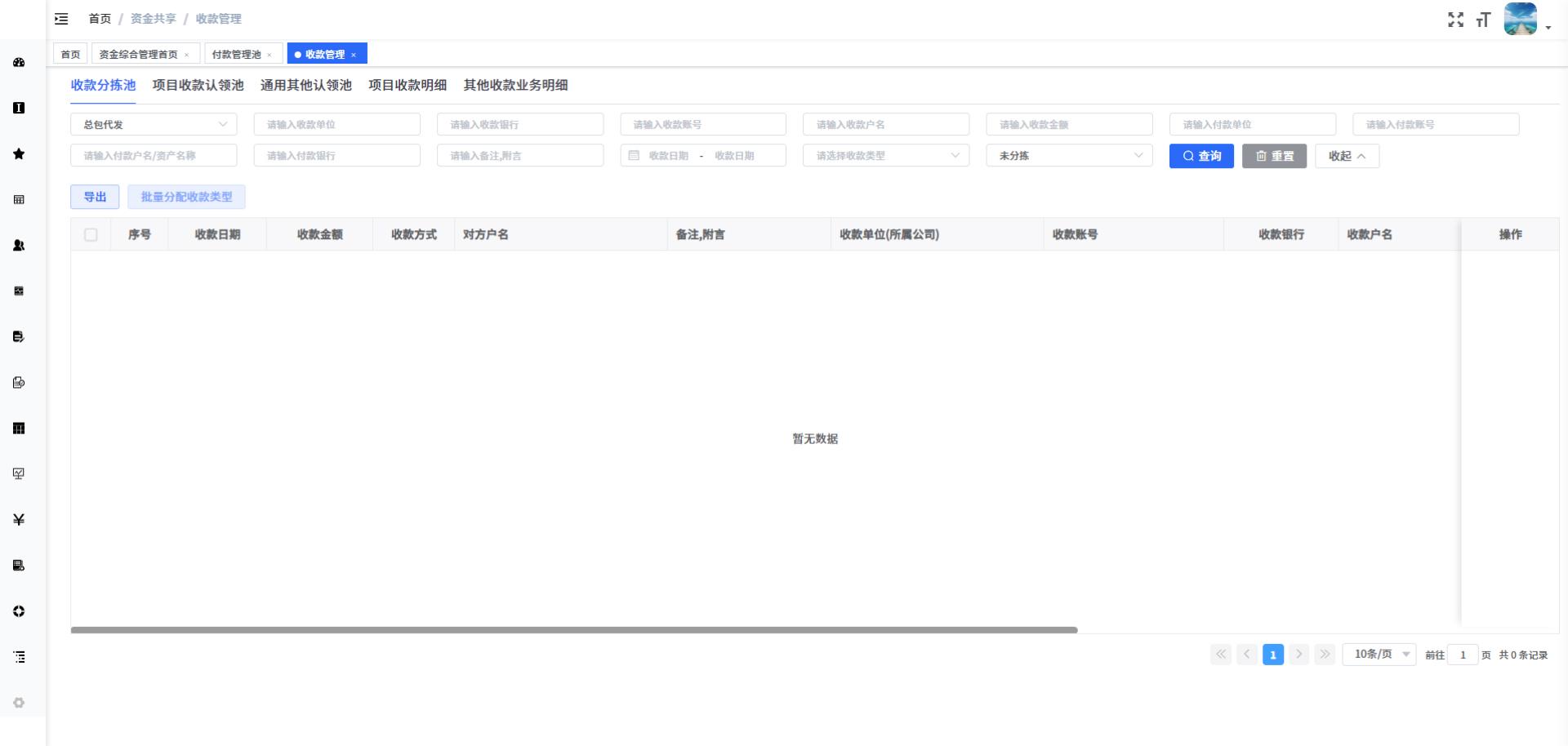Switch to the 其他收款业务明细 tab

pyautogui.click(x=515, y=85)
